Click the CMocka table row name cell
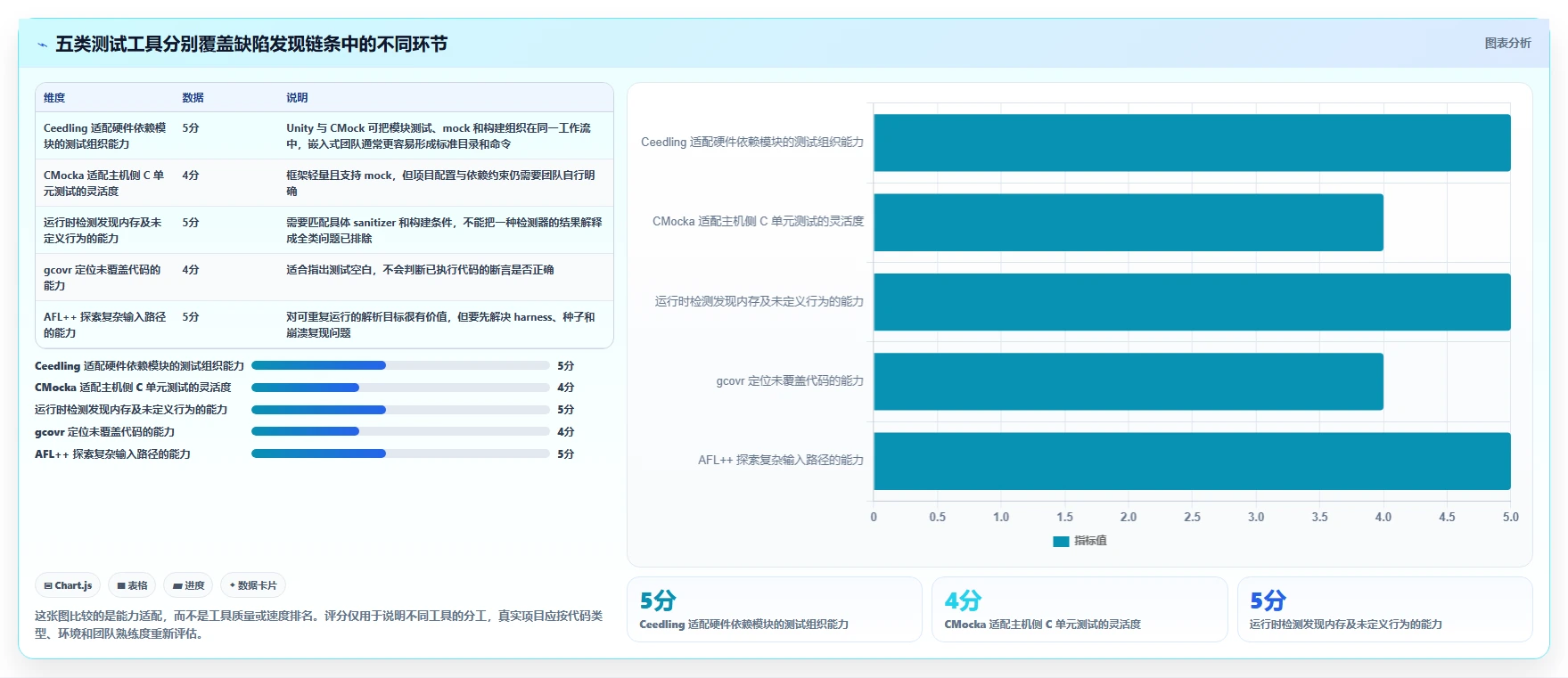This screenshot has height=678, width=1568. click(105, 184)
